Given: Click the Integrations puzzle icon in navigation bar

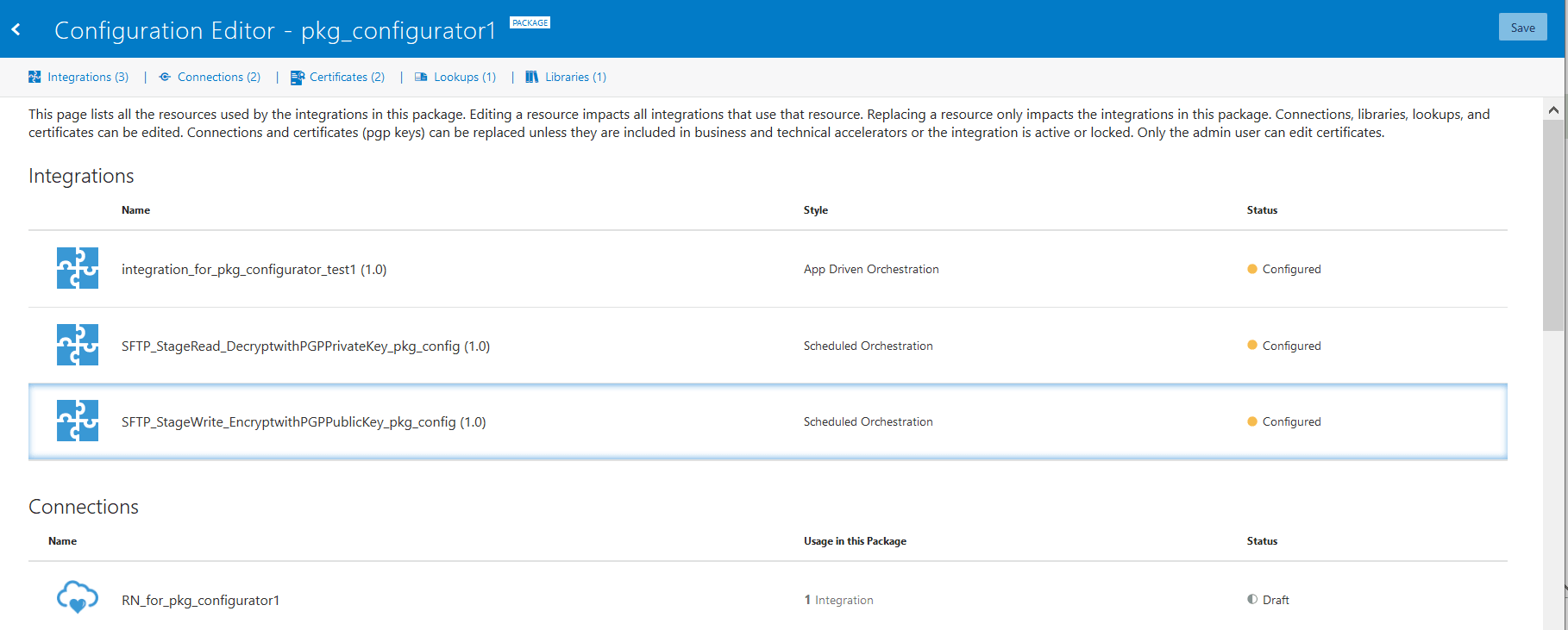Looking at the screenshot, I should pos(34,77).
